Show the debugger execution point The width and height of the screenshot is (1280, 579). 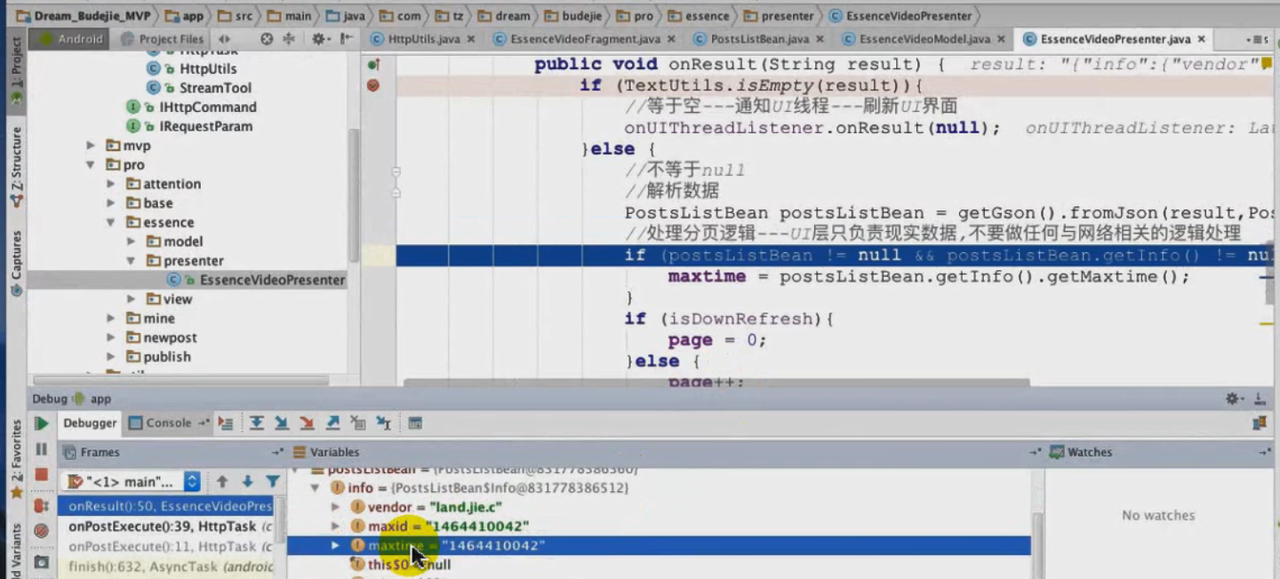[x=226, y=423]
